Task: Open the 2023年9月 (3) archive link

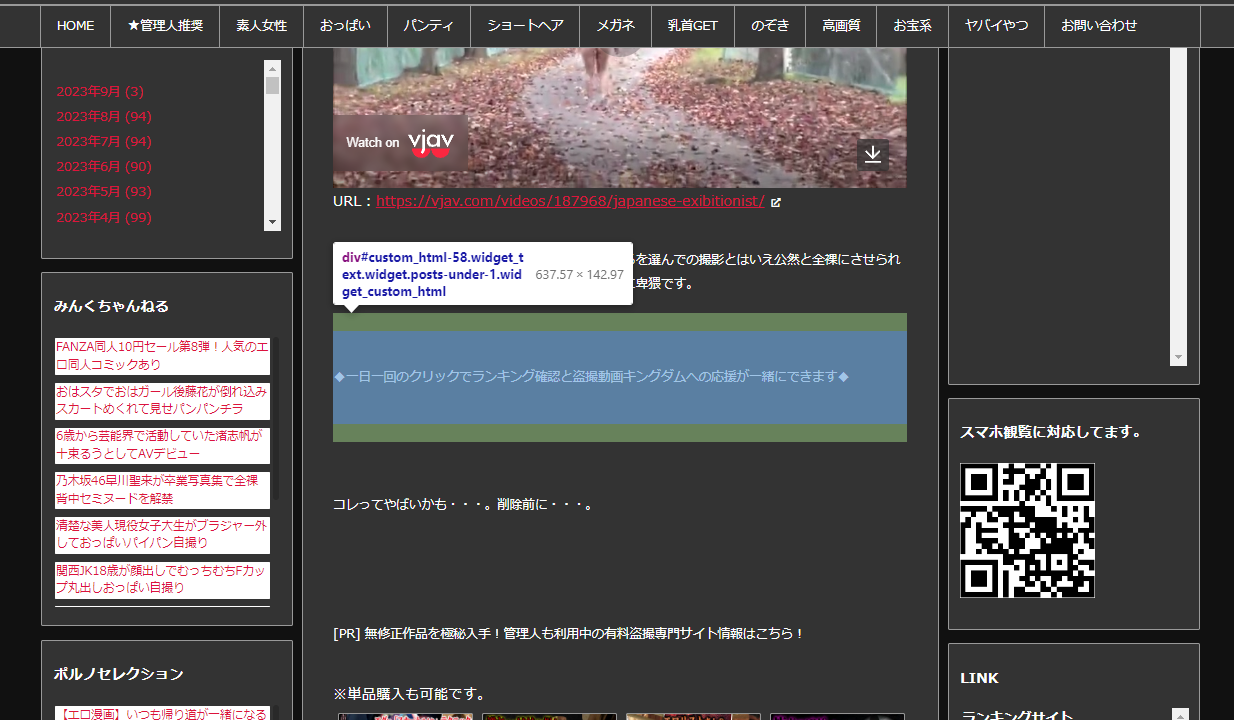Action: coord(100,92)
